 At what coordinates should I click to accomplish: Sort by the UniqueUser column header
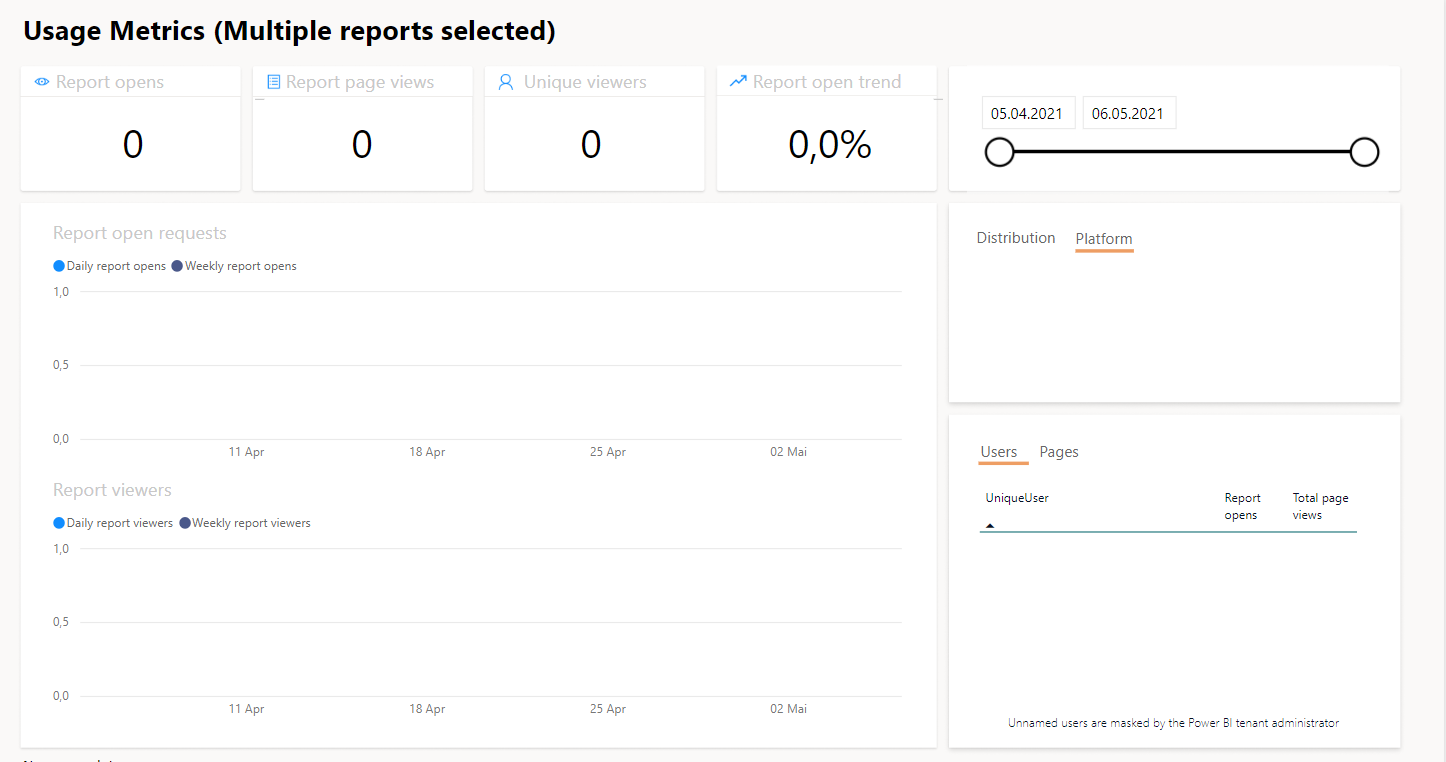(1017, 498)
